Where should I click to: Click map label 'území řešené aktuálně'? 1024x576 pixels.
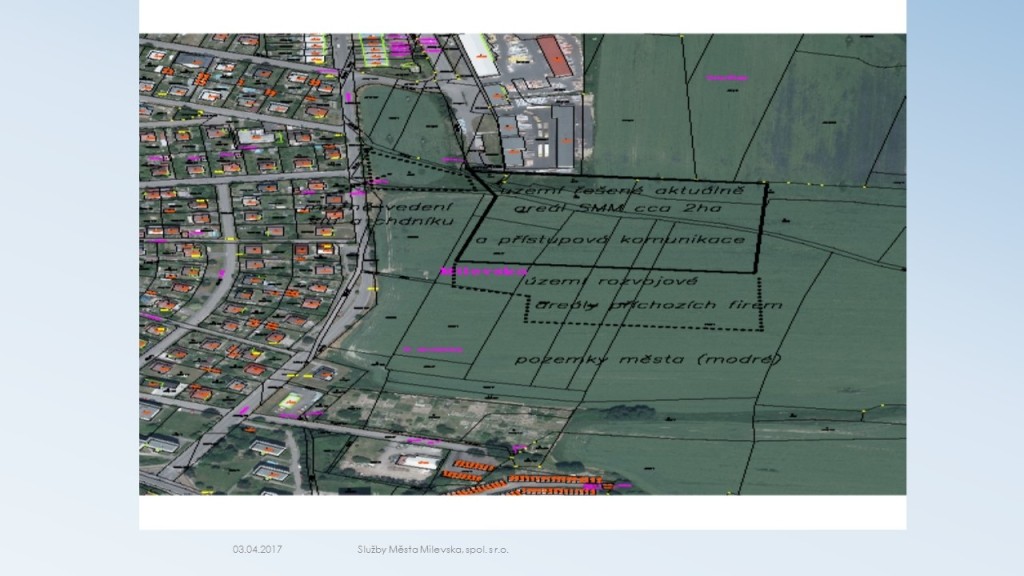(x=621, y=191)
